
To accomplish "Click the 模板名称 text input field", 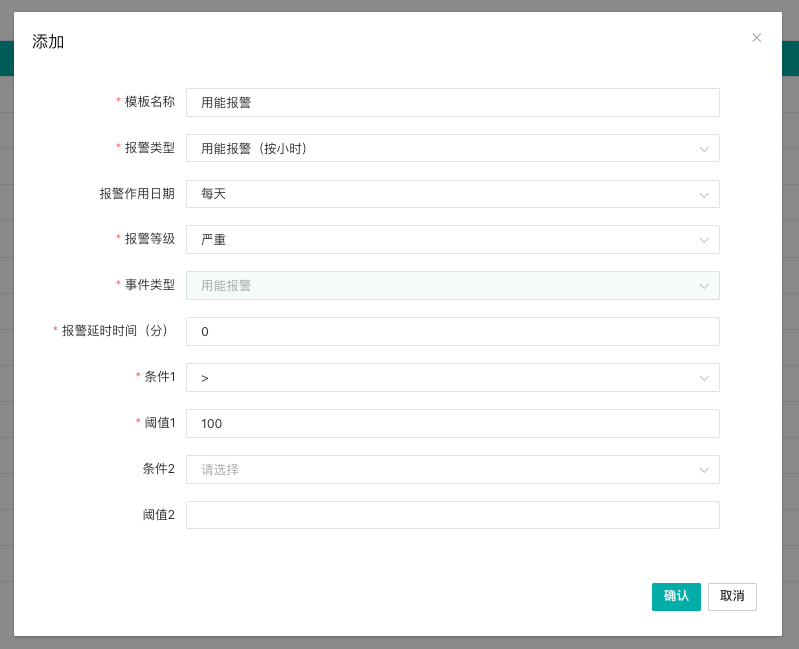I will coord(452,103).
